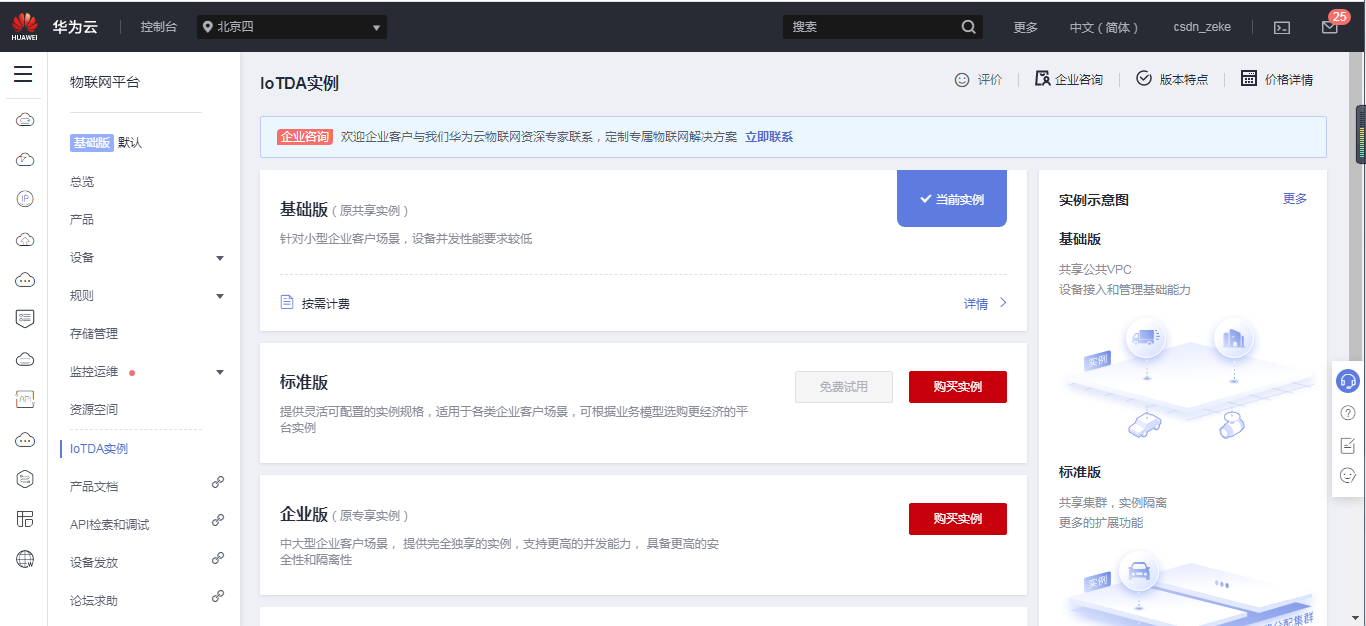Open the smiley face icon in right floating bar
The image size is (1366, 626).
coord(1348,476)
